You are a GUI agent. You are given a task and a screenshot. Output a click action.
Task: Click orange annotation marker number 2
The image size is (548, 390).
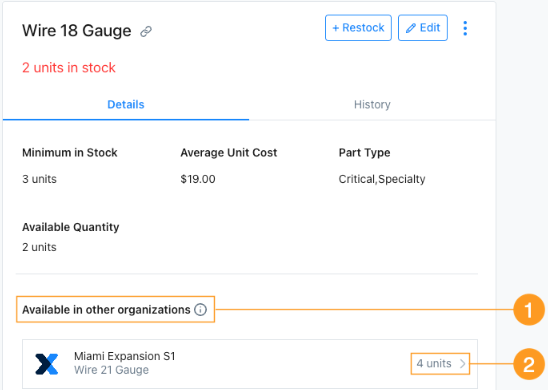pos(529,364)
